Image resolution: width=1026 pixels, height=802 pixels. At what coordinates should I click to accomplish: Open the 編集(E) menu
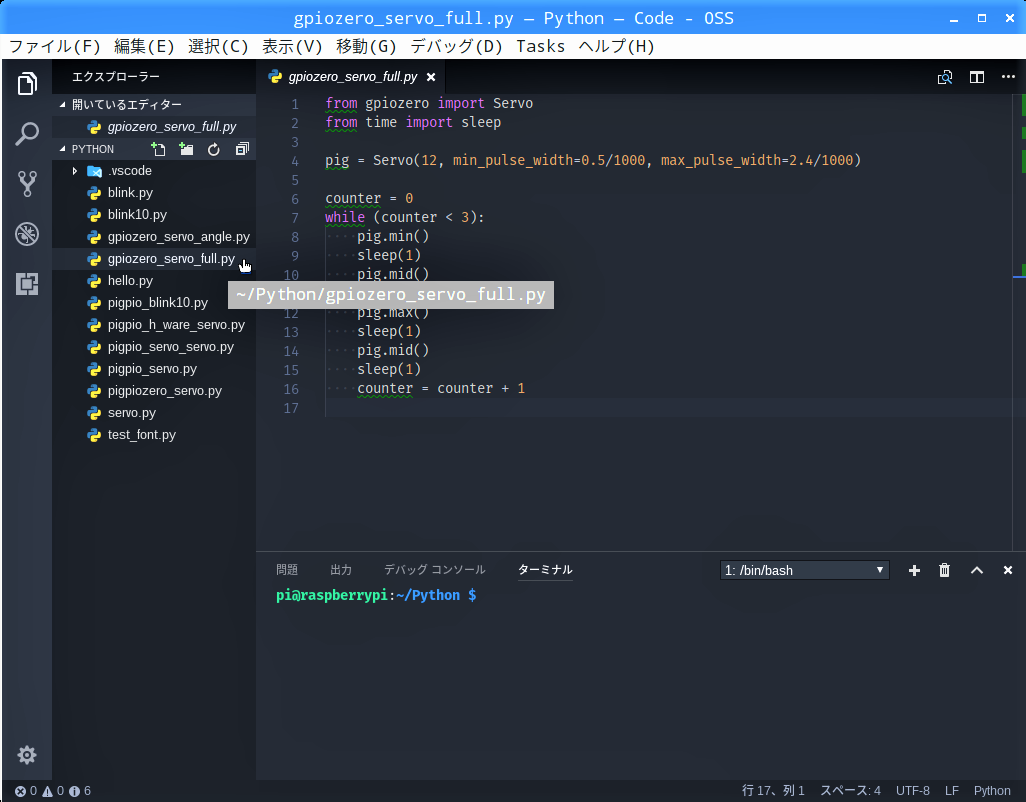144,46
